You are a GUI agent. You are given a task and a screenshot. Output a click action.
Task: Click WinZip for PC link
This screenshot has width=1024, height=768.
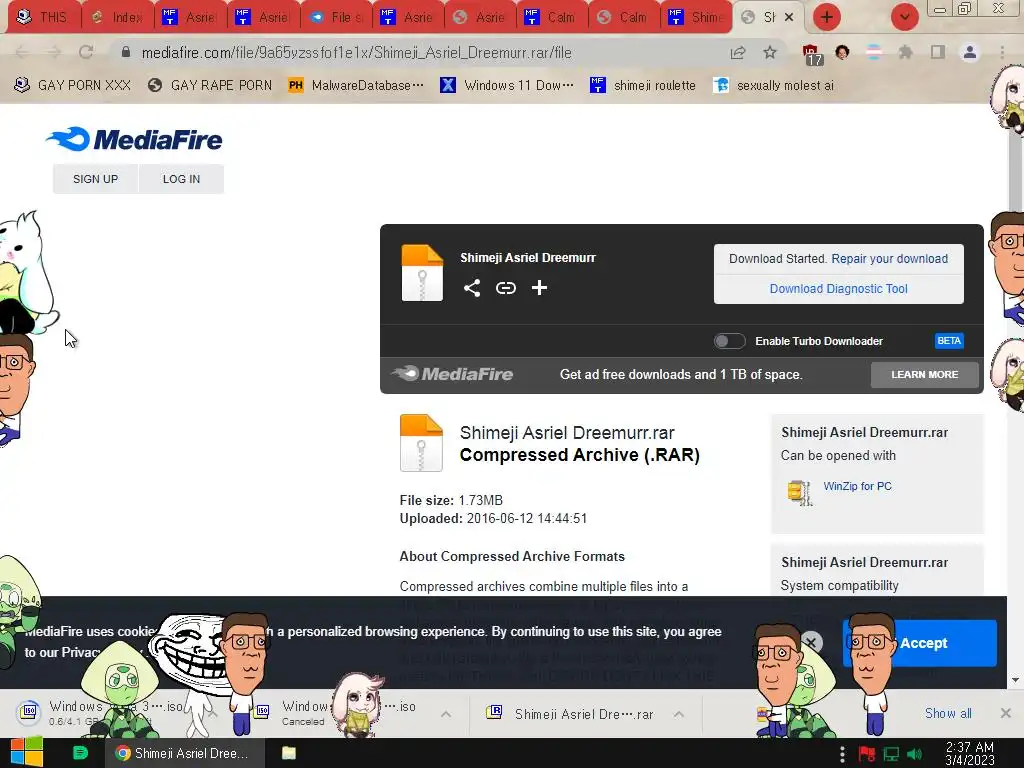857,486
